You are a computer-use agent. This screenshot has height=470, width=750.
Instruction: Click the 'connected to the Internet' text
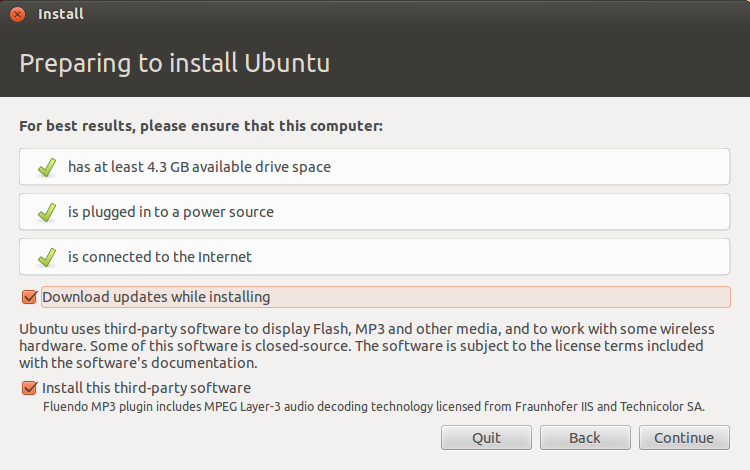pyautogui.click(x=160, y=257)
